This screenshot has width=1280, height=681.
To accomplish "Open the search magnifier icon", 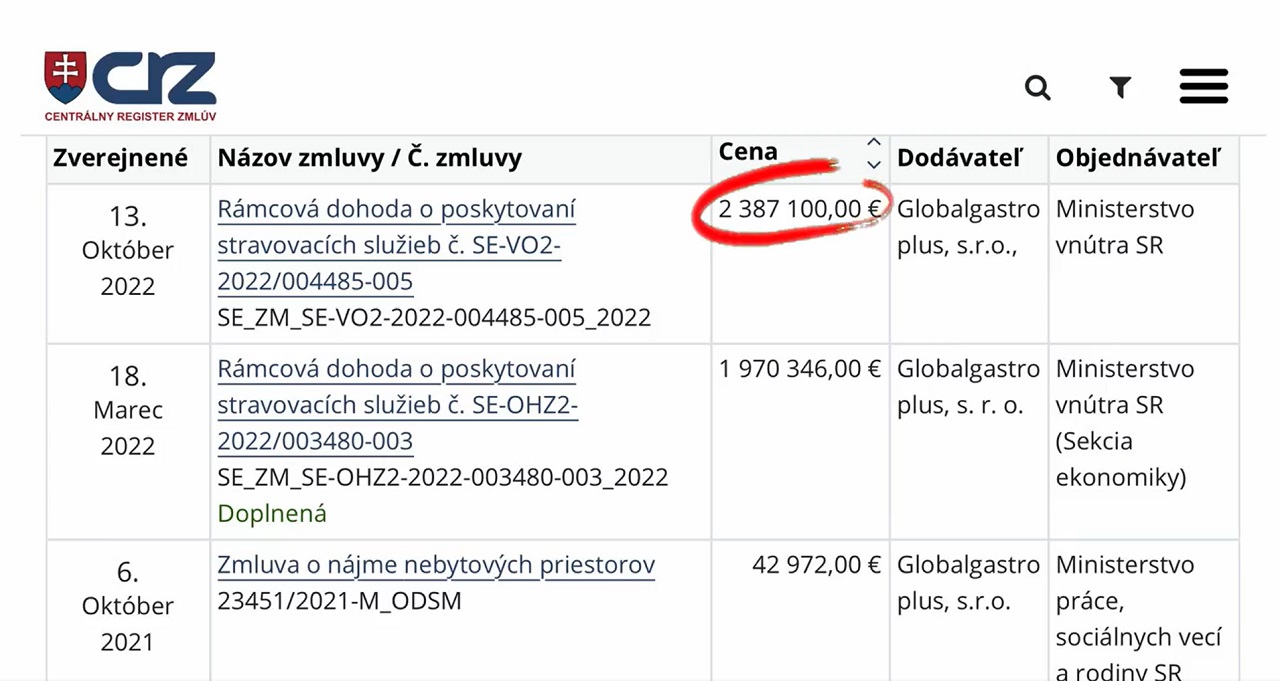I will coord(1038,88).
